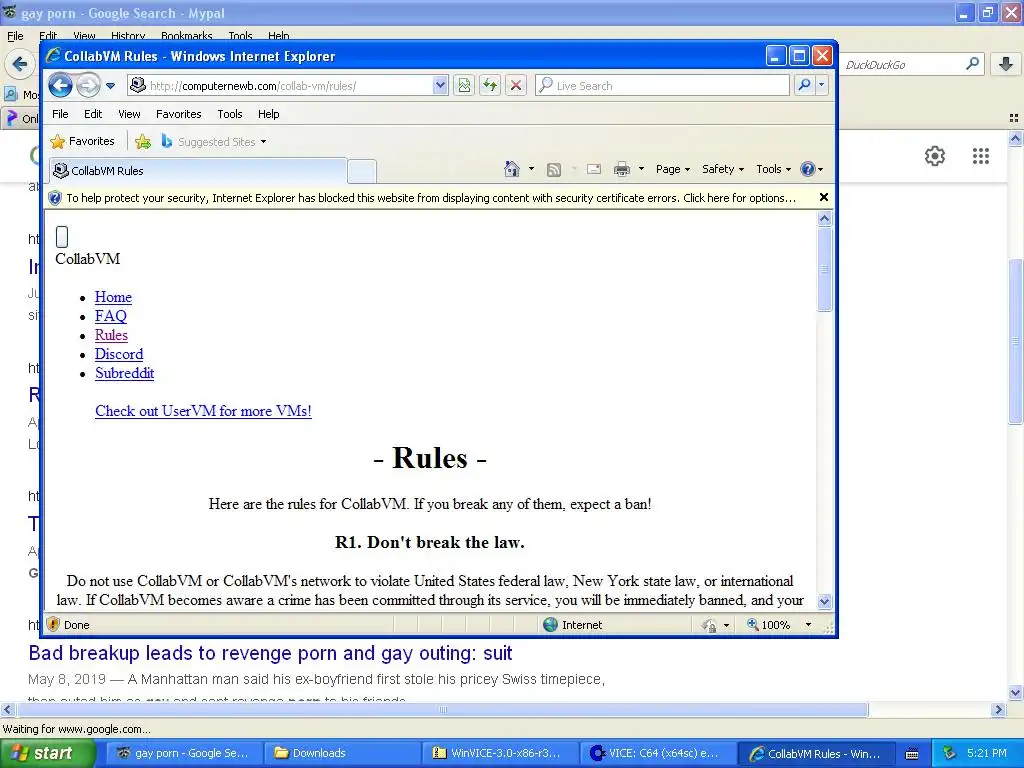Open the IE Help menu
This screenshot has height=768, width=1024.
268,114
